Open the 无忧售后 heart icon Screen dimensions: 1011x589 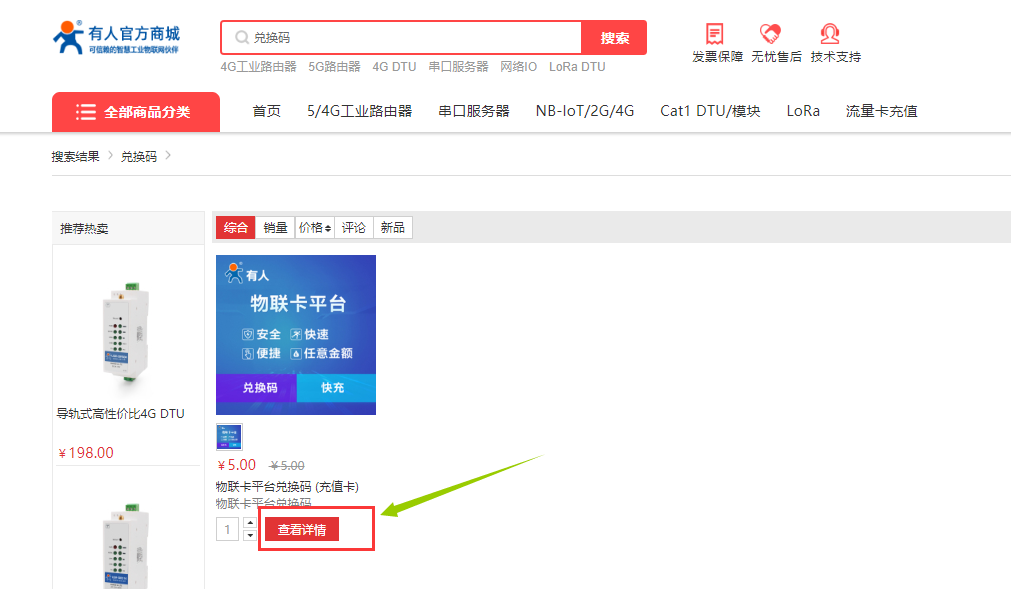(770, 34)
